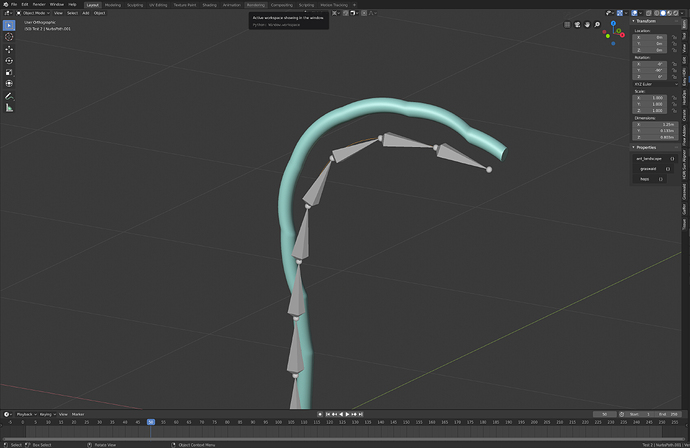Viewport: 690px width, 448px height.
Task: Toggle viewport gizmos display
Action: [620, 13]
